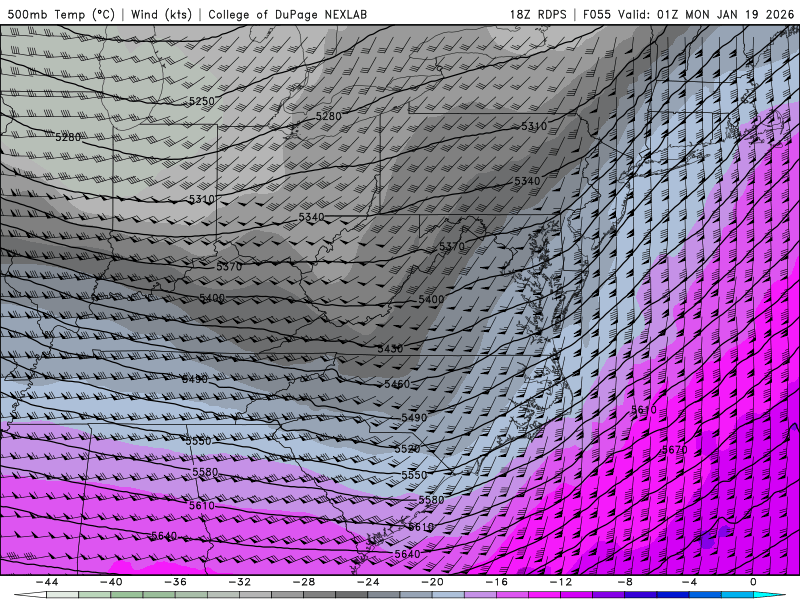The image size is (800, 600).
Task: Click the -12 colorbar tick label
Action: click(561, 582)
